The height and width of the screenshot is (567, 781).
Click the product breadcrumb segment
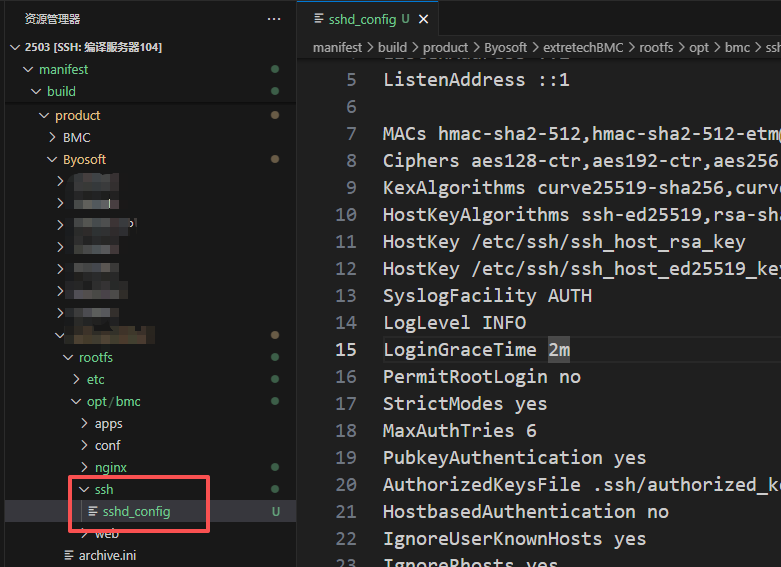[445, 47]
